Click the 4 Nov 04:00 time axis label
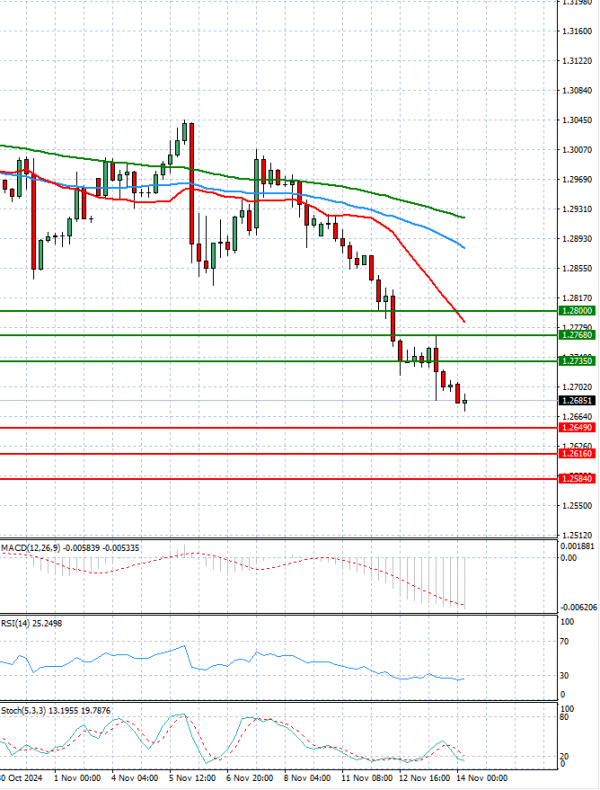Image resolution: width=600 pixels, height=790 pixels. [135, 778]
